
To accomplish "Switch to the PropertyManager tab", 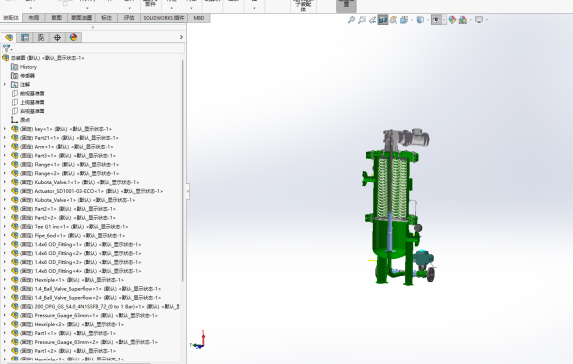I will click(25, 37).
